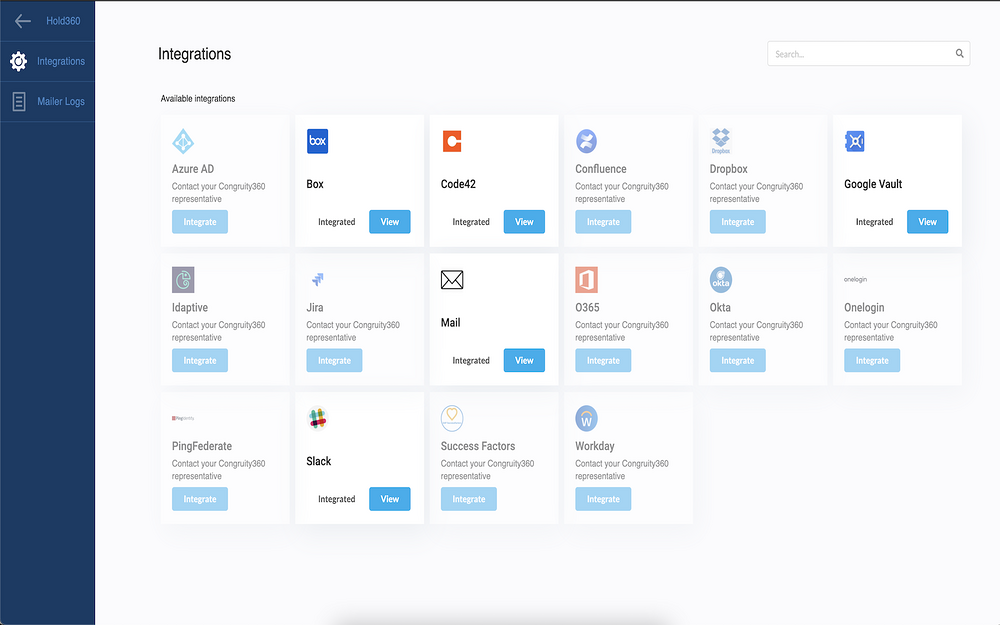Click the Idaptive logo icon

point(183,279)
